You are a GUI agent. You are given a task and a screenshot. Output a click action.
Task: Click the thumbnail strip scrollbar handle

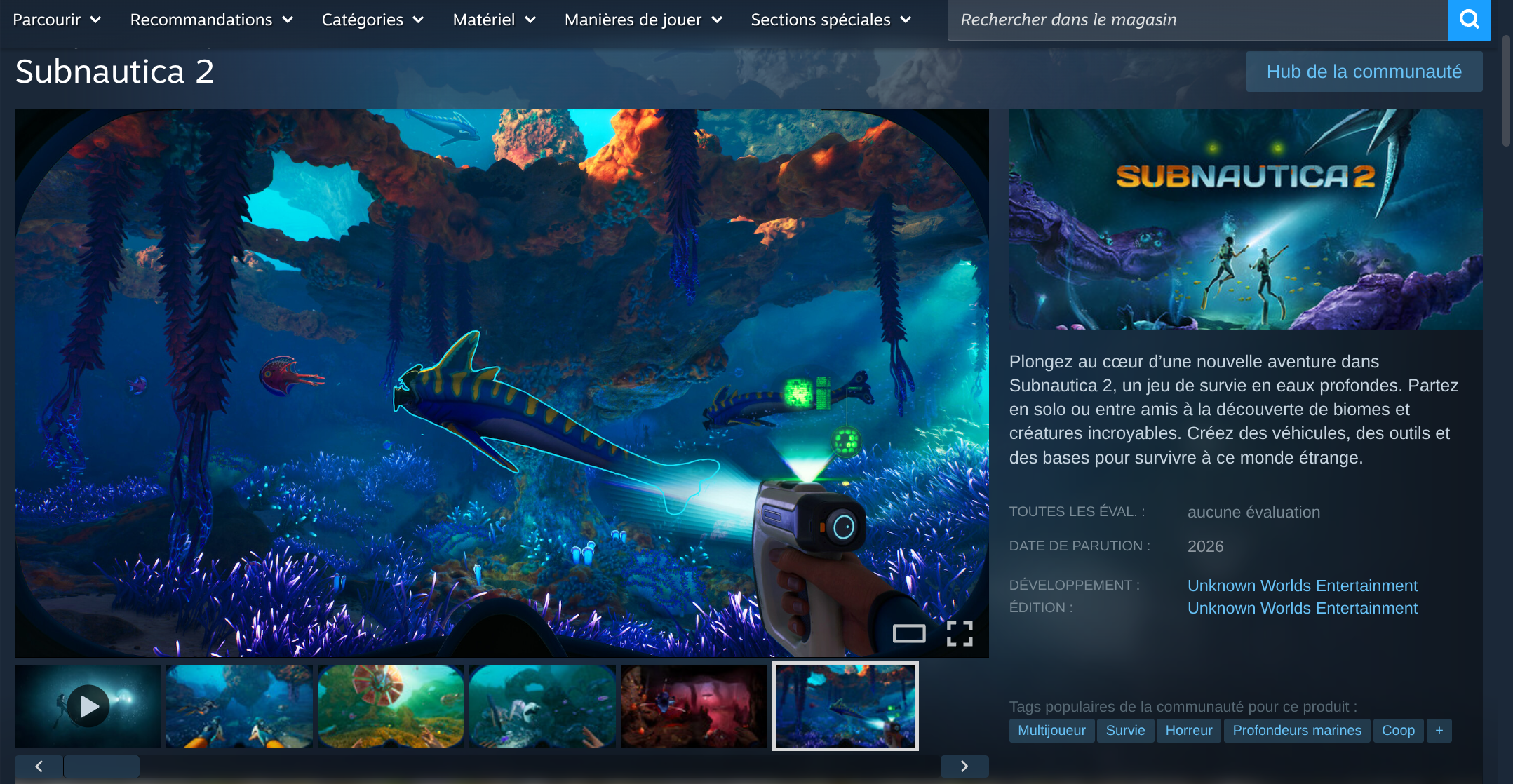coord(102,766)
